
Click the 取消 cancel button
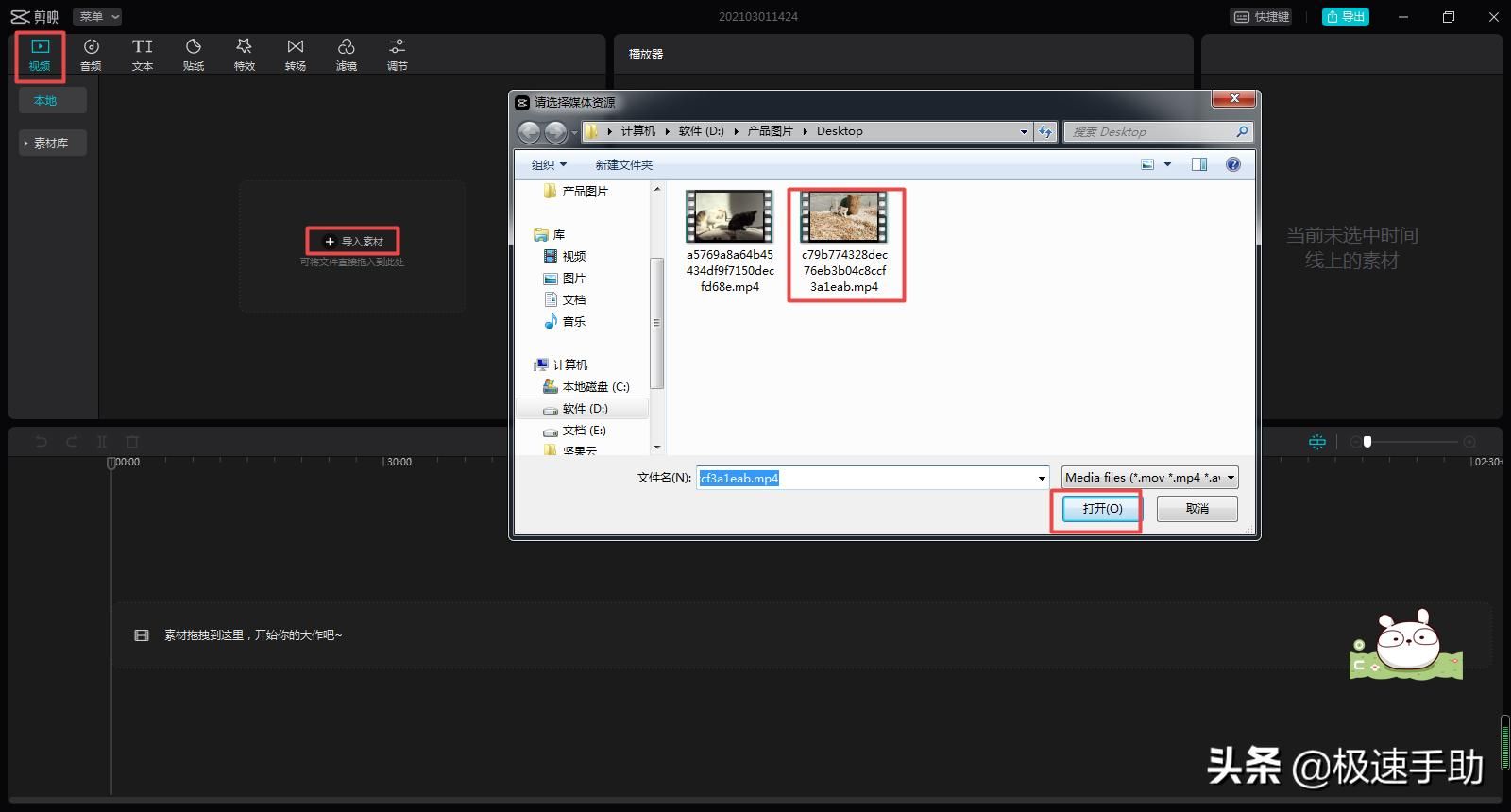coord(1197,508)
